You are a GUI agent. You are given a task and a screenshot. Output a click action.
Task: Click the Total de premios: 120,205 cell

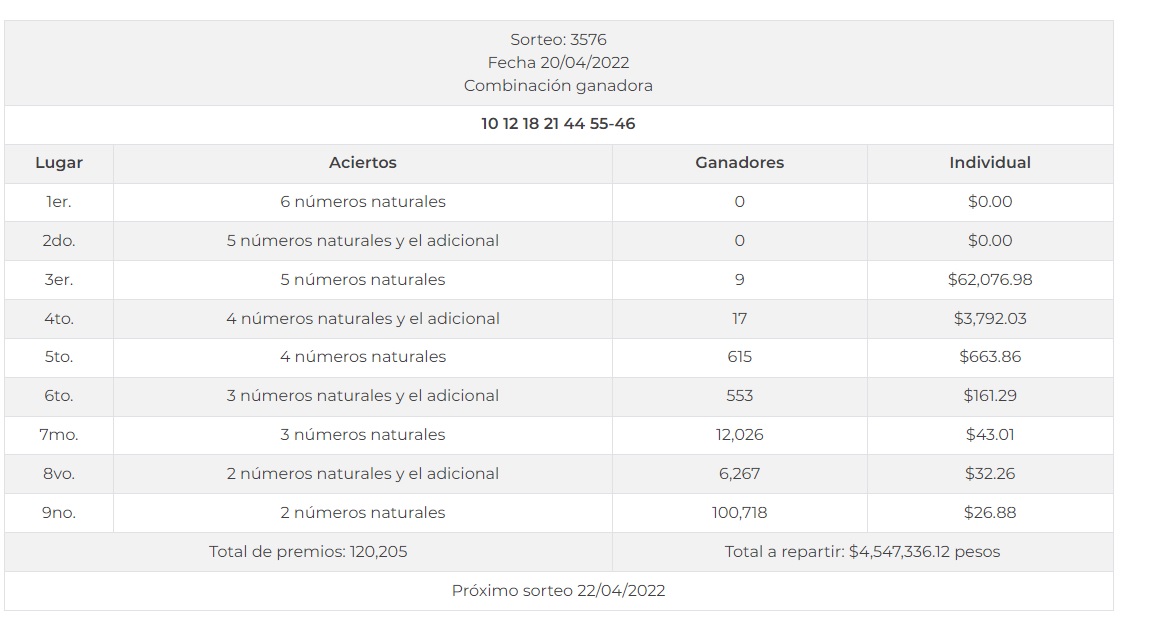click(x=308, y=552)
